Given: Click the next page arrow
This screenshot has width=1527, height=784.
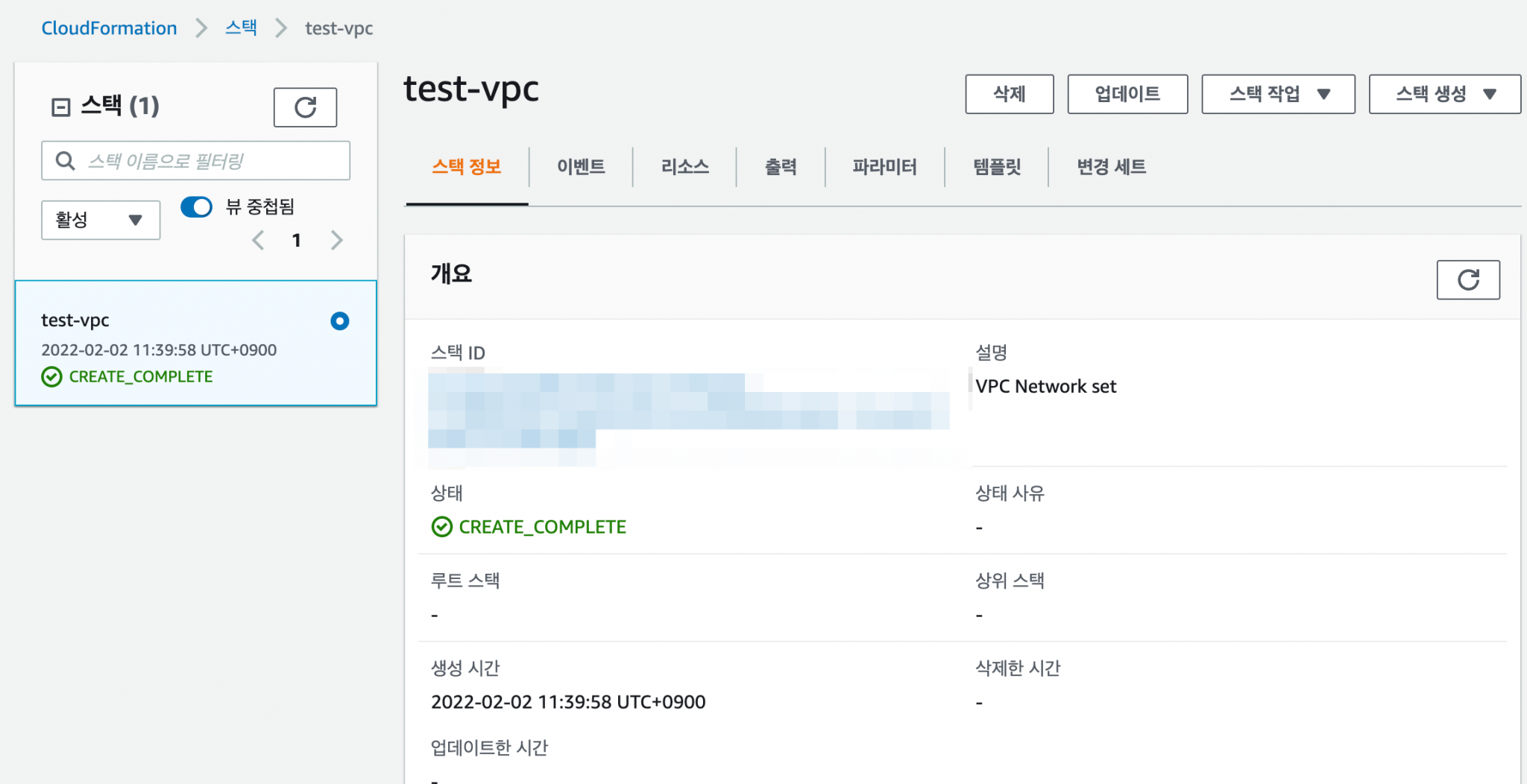Looking at the screenshot, I should (336, 240).
